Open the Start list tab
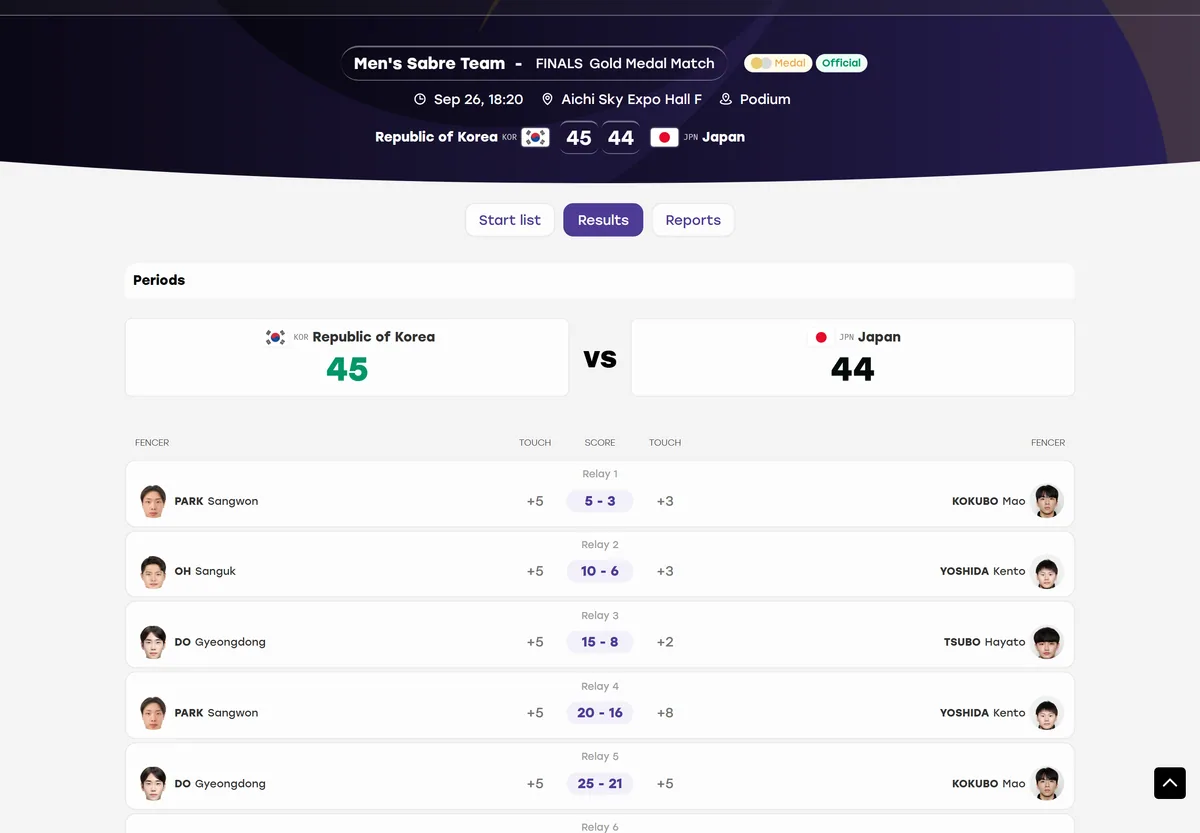The height and width of the screenshot is (833, 1200). [510, 220]
